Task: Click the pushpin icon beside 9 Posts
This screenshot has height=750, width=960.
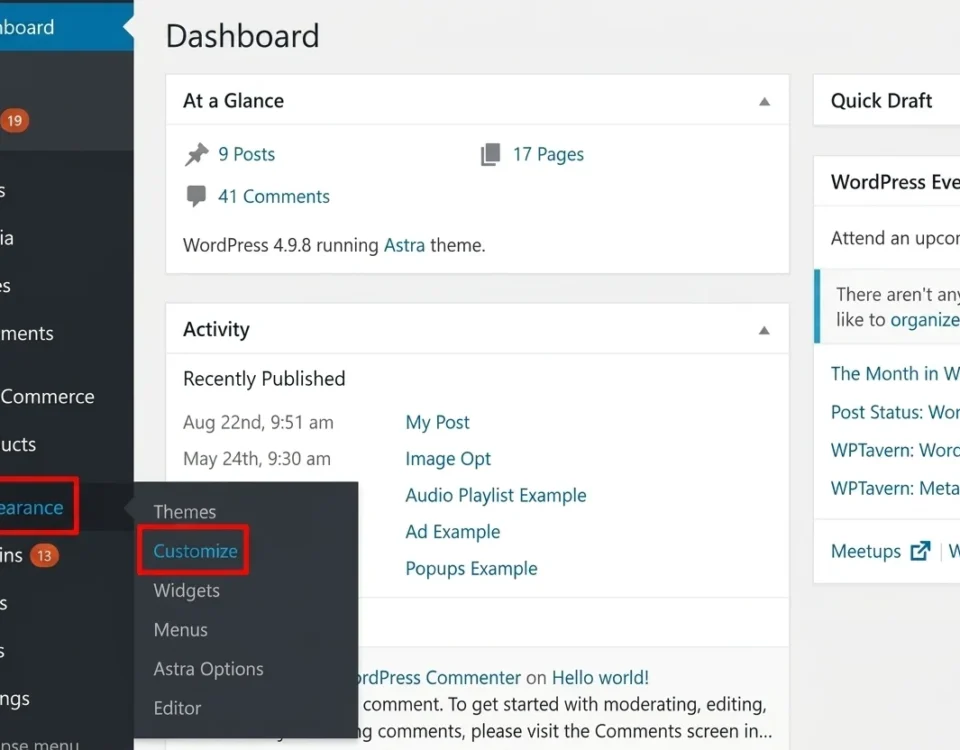Action: point(197,154)
